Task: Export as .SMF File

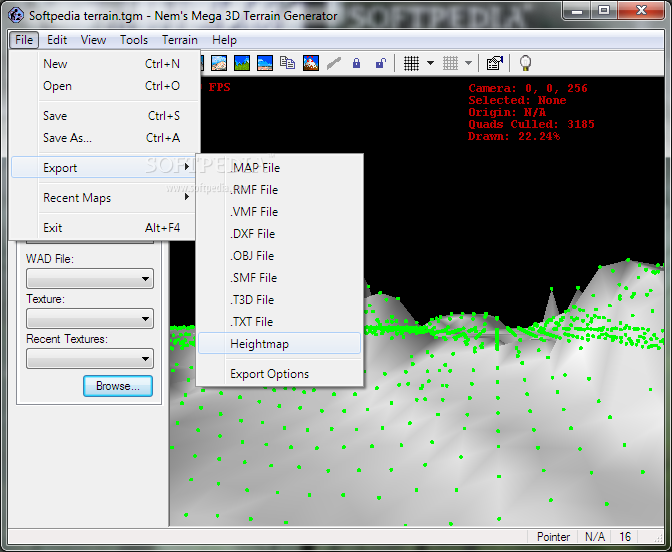Action: [279, 278]
